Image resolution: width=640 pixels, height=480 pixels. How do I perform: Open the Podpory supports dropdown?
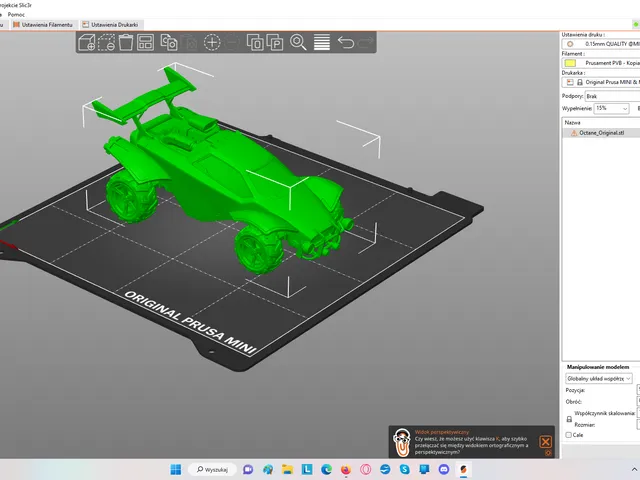pyautogui.click(x=612, y=96)
